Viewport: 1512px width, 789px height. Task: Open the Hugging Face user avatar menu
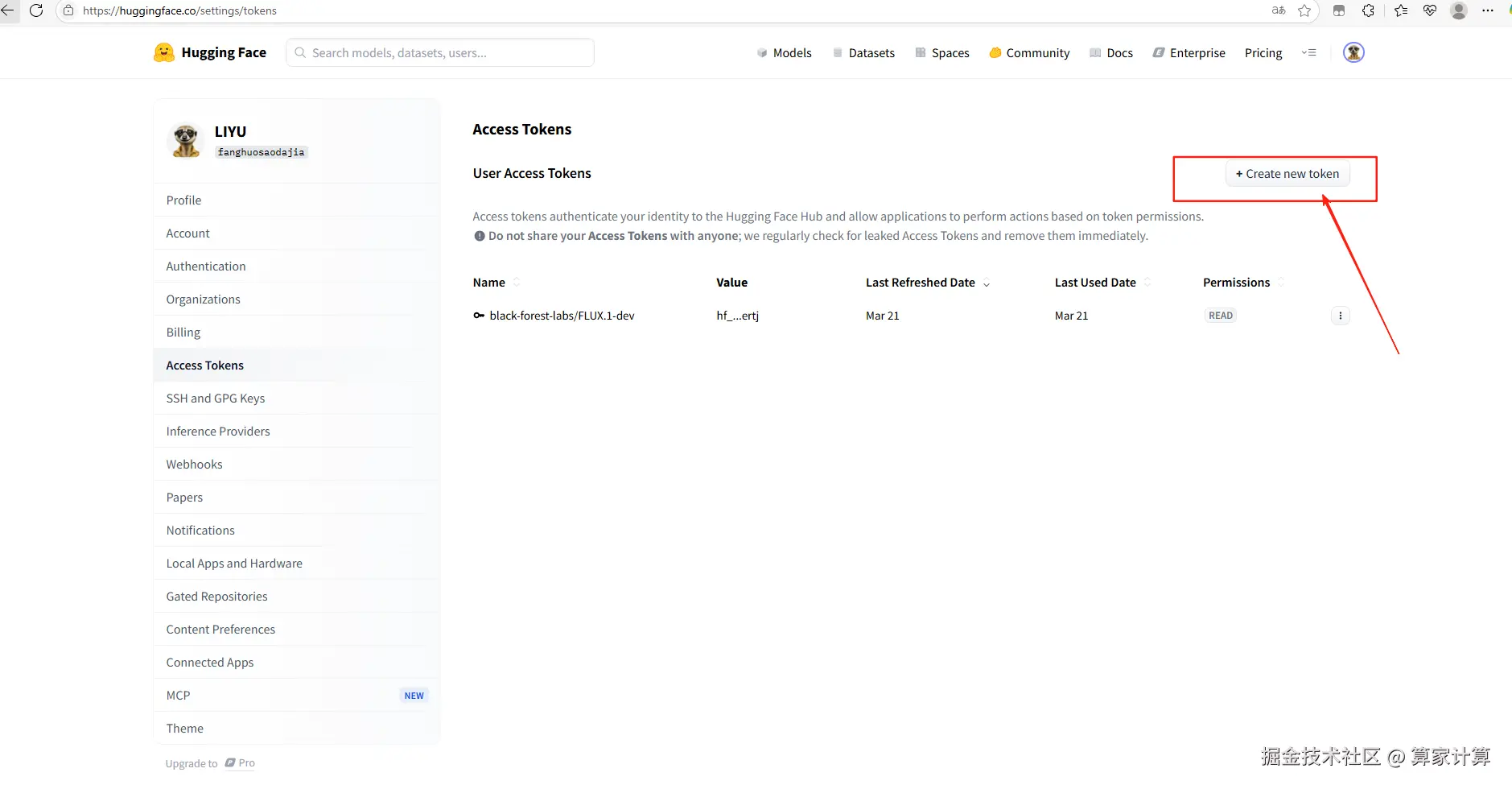[x=1354, y=52]
